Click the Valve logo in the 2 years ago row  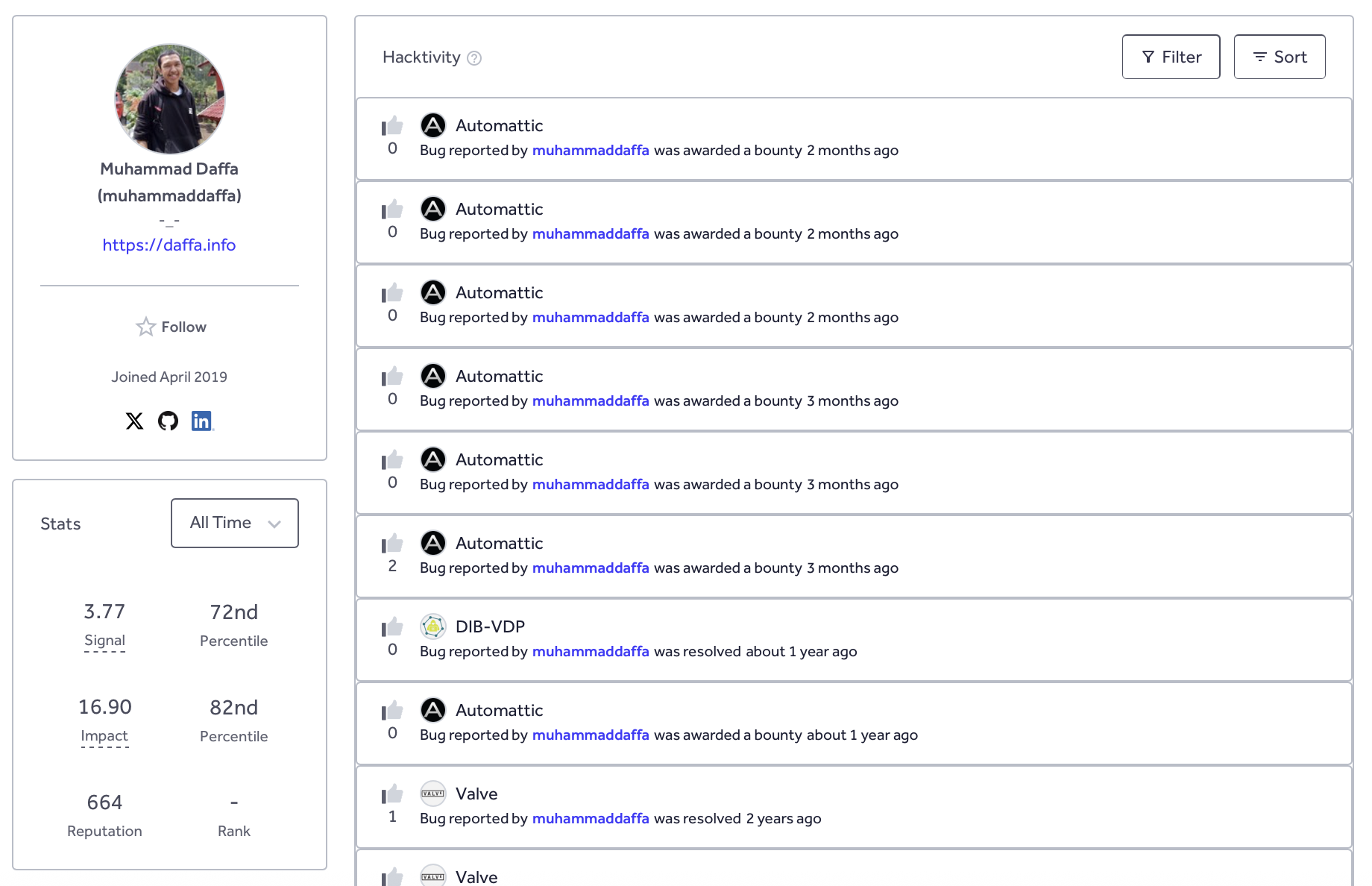tap(433, 794)
